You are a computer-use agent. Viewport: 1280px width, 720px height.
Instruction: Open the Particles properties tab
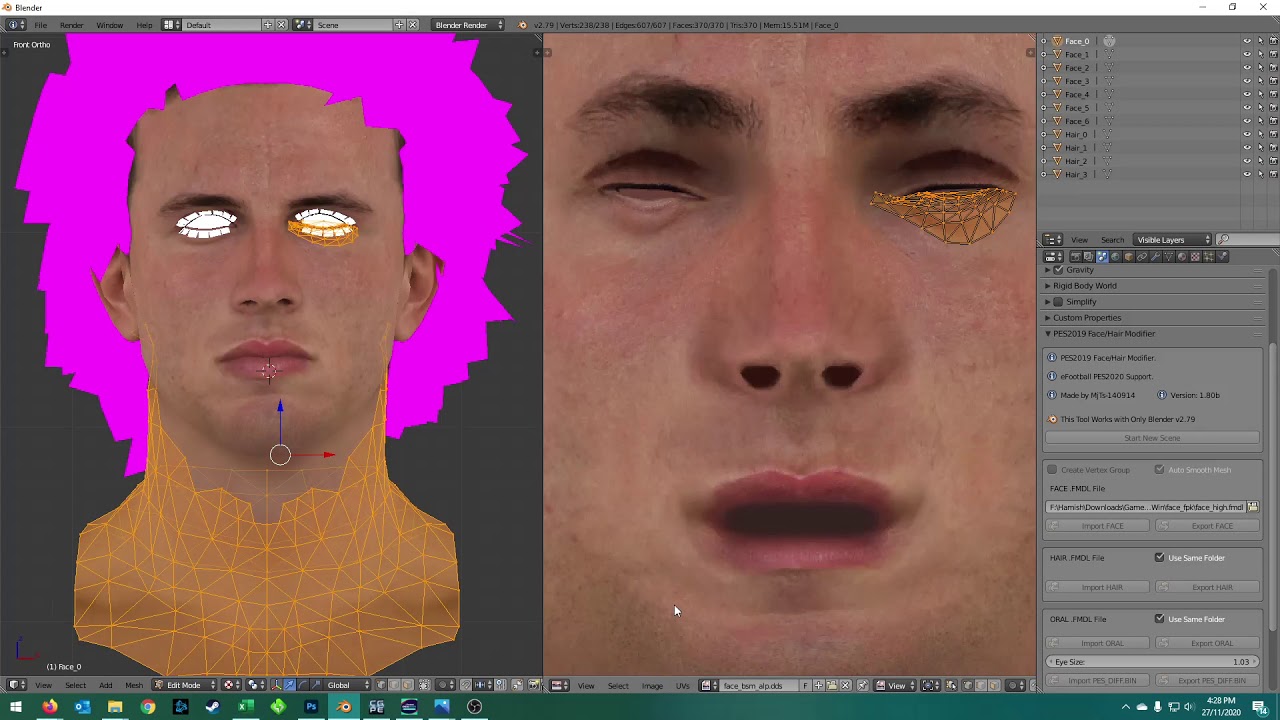pyautogui.click(x=1208, y=256)
